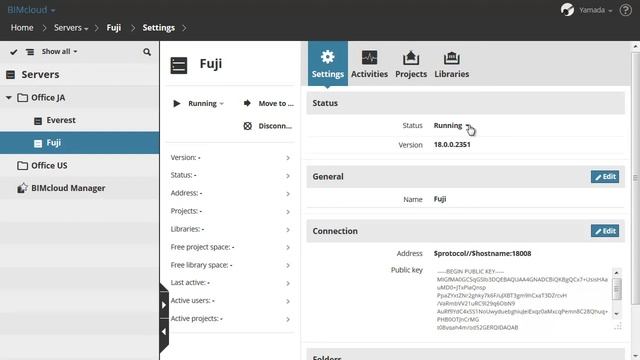
Task: Click the right-pointing panel expand arrow
Action: point(164,305)
